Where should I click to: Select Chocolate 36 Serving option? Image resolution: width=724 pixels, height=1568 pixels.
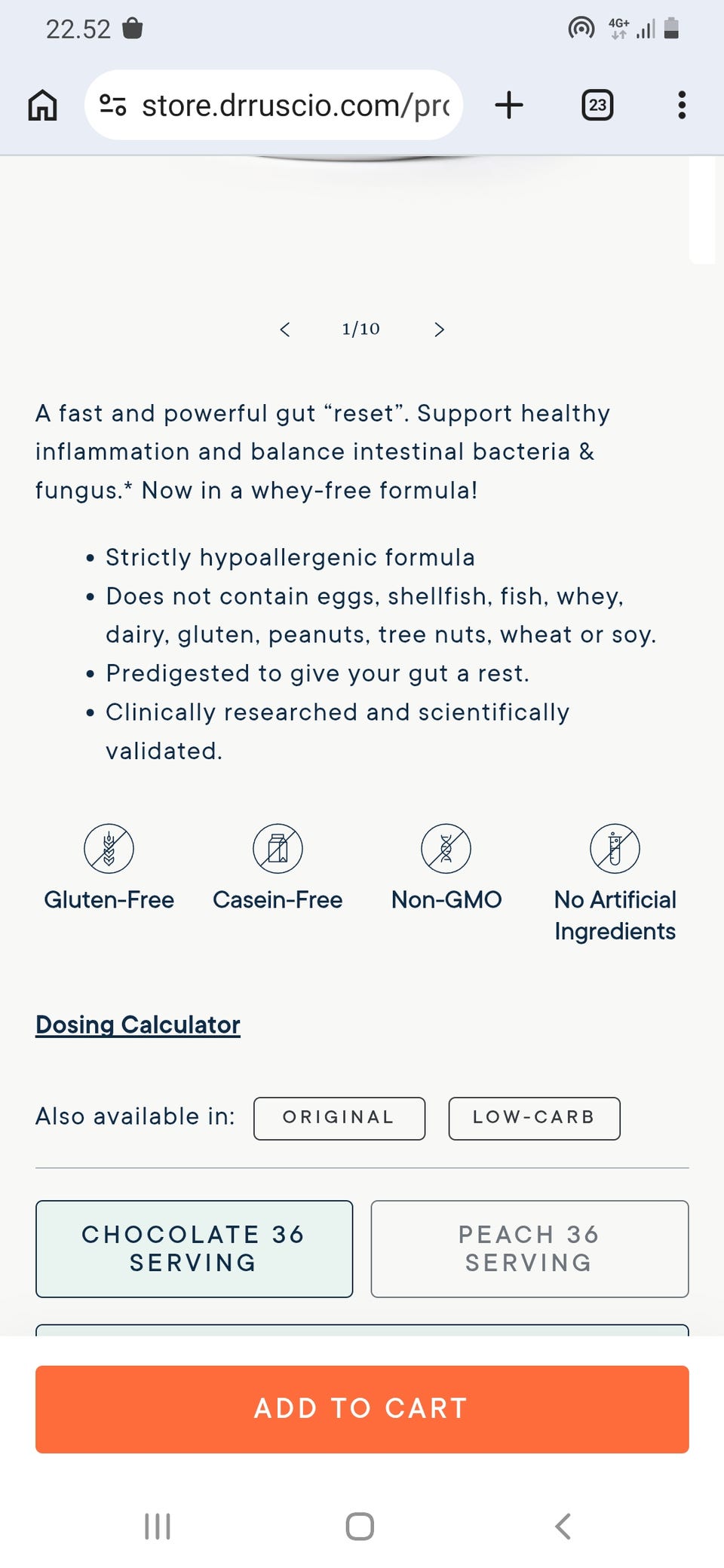point(194,1248)
